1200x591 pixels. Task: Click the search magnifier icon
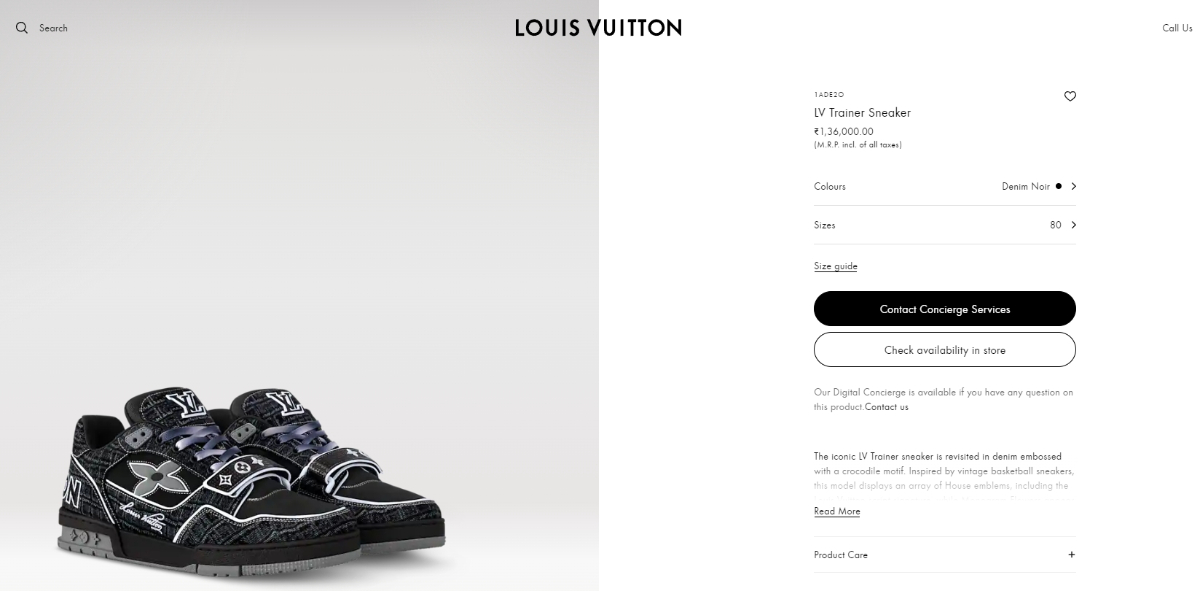coord(22,28)
